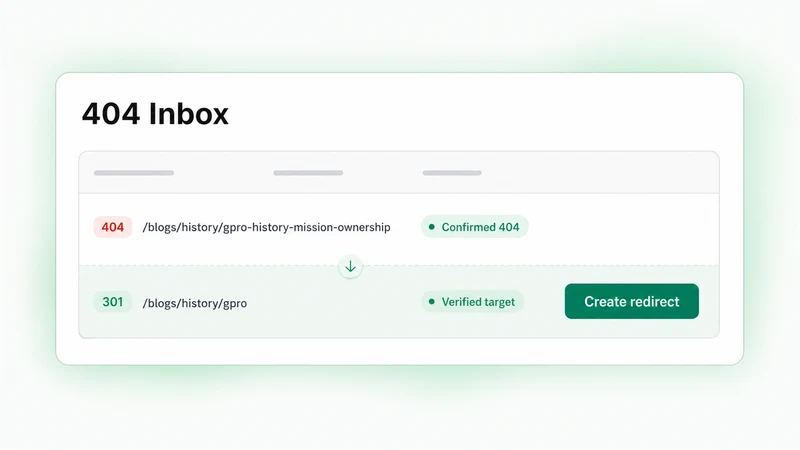The image size is (800, 450).
Task: Click the /blogs/history/gpro-history-mission-ownership path
Action: point(266,227)
